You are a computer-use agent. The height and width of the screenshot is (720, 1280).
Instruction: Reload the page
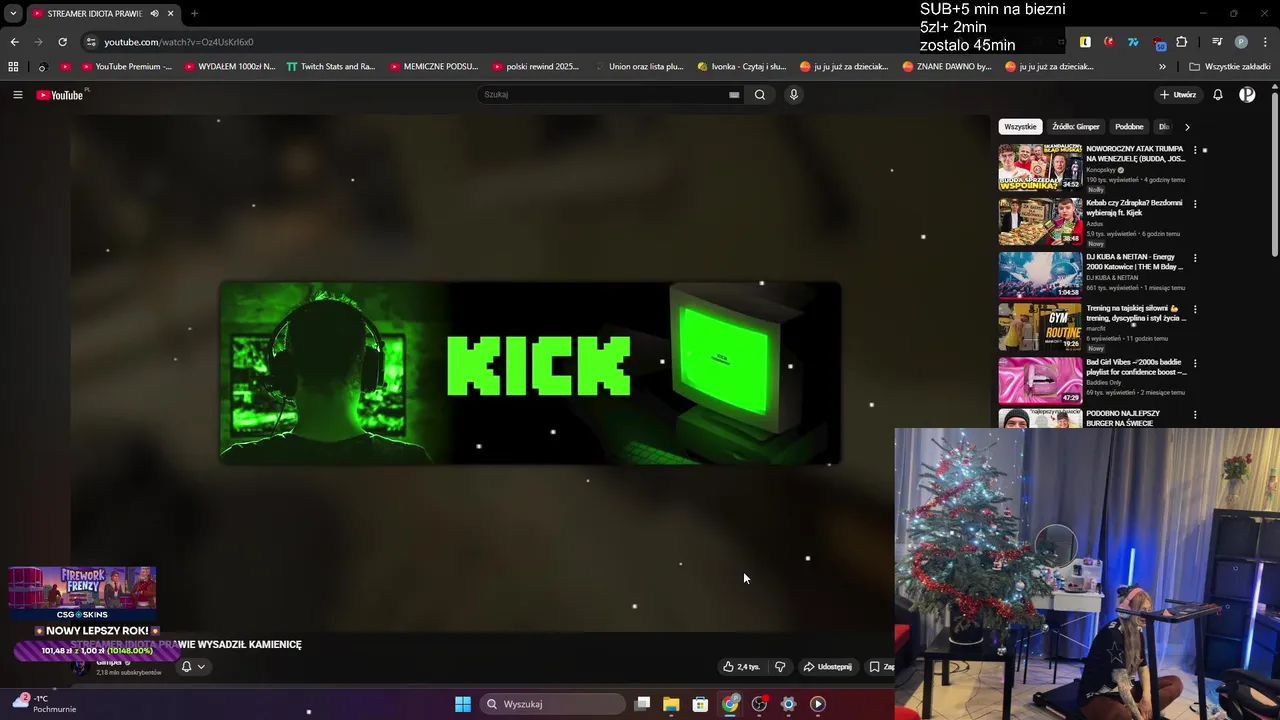tap(62, 42)
